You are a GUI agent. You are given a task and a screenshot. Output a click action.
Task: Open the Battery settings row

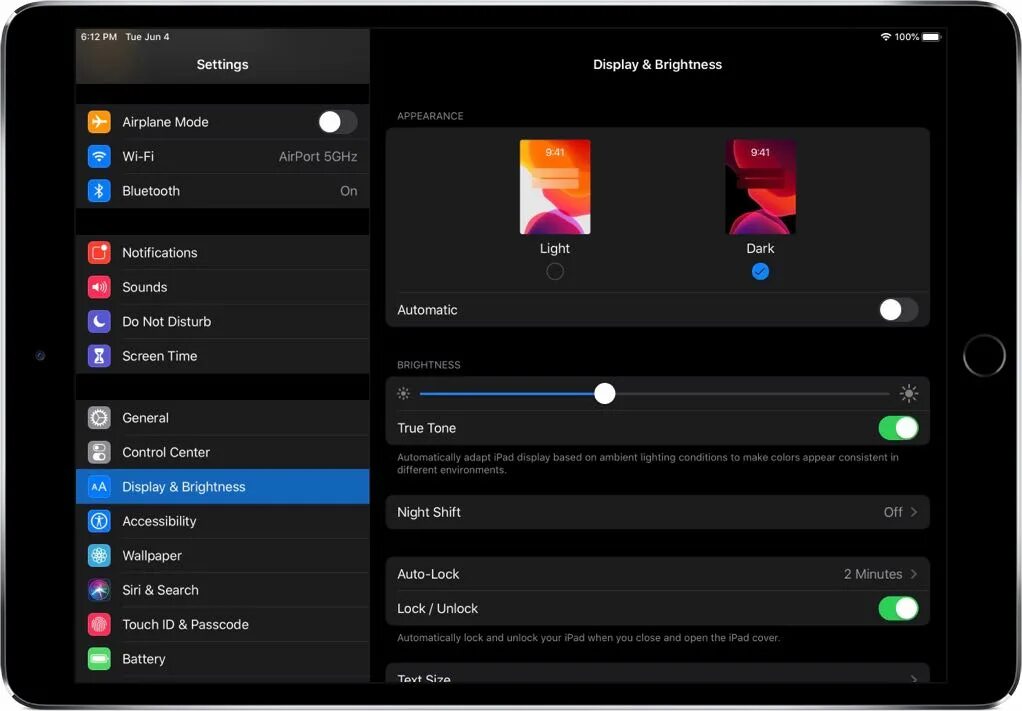(x=222, y=659)
